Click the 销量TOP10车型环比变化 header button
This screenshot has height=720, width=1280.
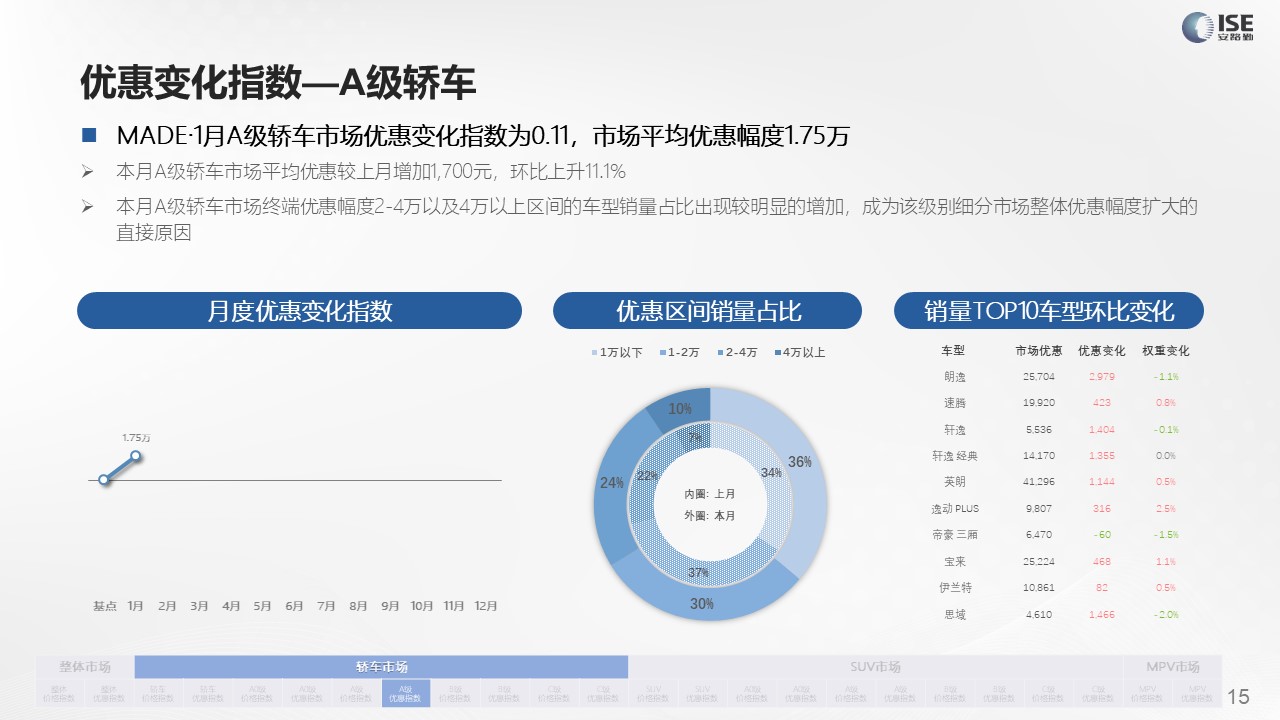1048,311
